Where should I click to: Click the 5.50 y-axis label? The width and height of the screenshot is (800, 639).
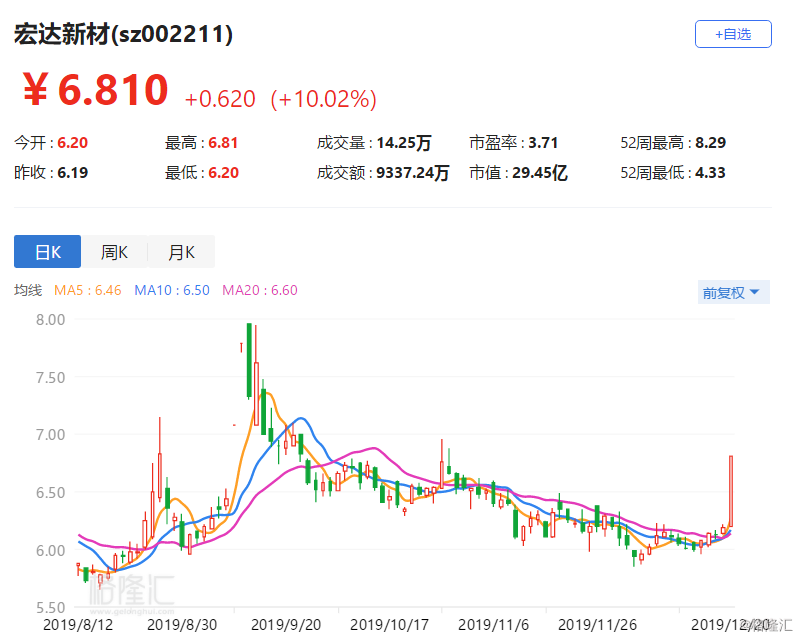click(51, 608)
